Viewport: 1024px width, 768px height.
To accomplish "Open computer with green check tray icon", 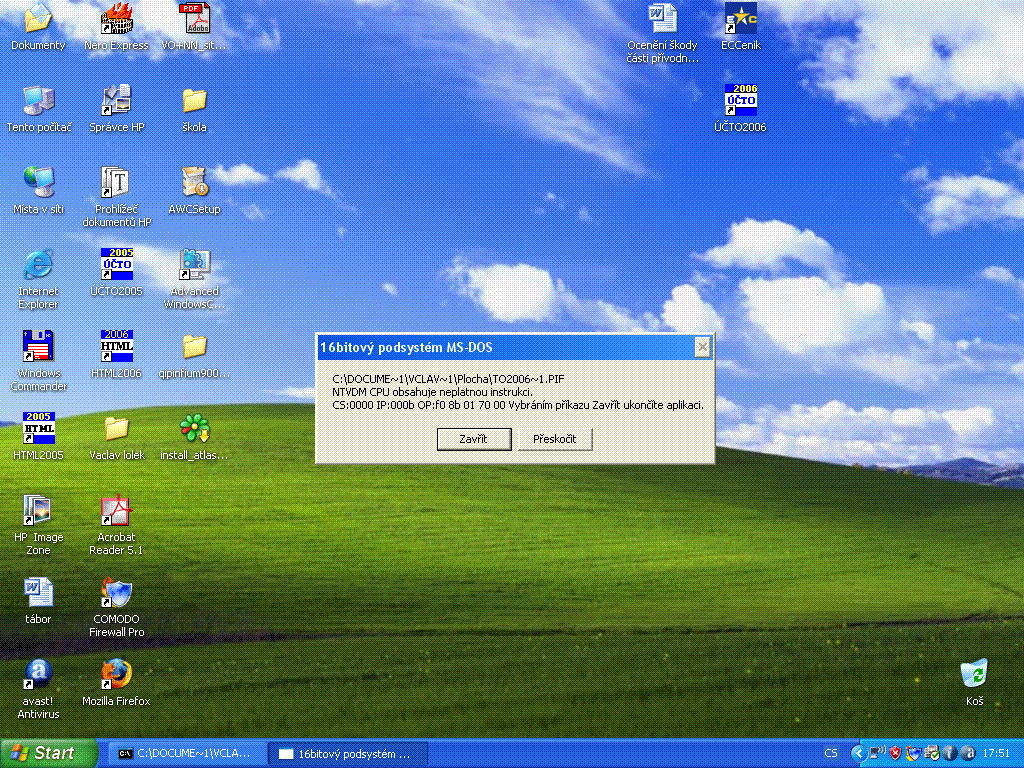I will [931, 753].
